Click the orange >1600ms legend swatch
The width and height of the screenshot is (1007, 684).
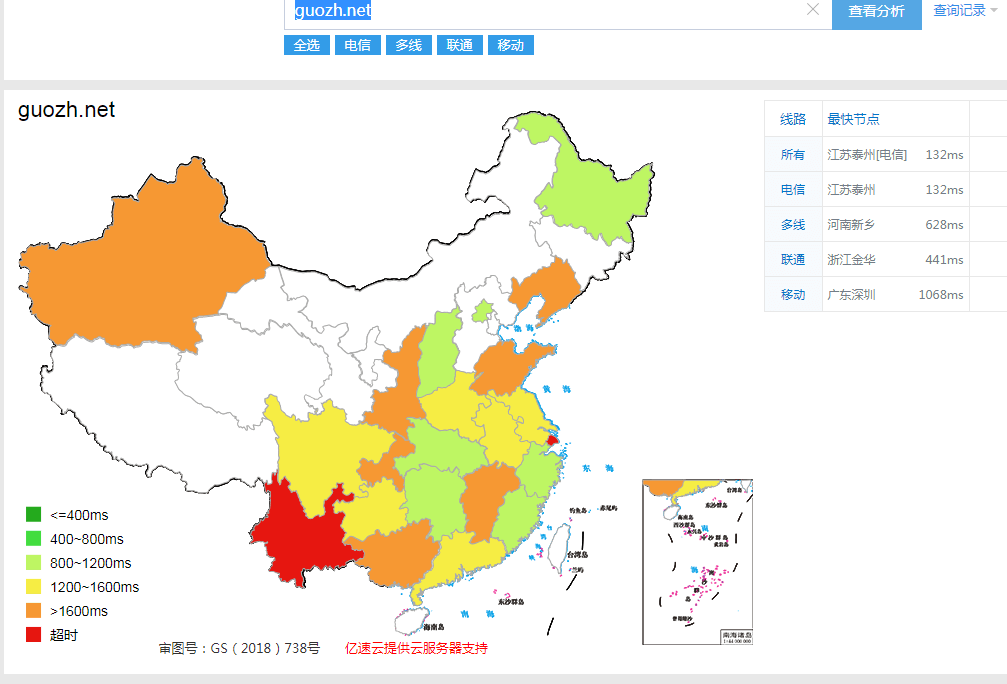(x=33, y=611)
